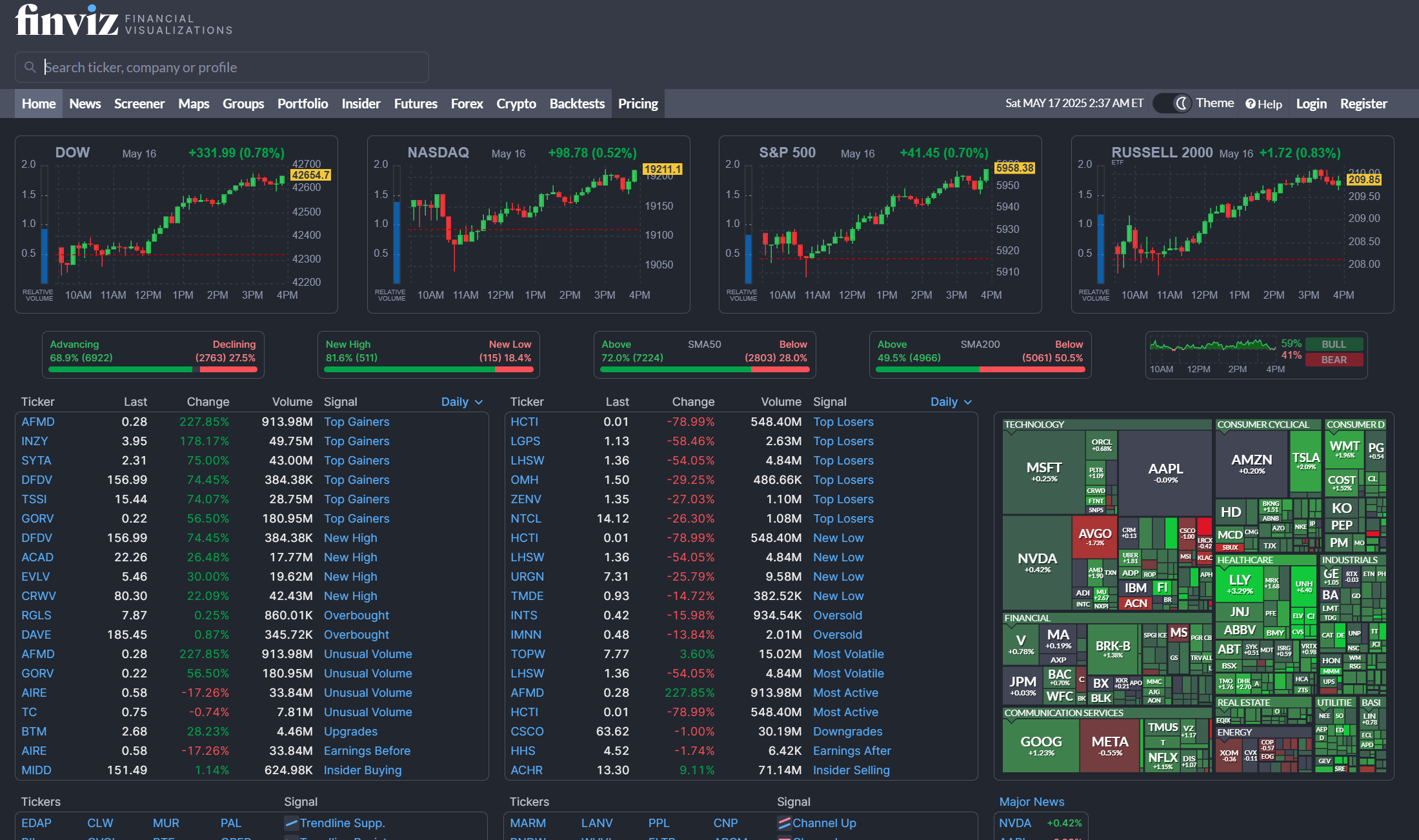Open the MARM ticker link
Viewport: 1419px width, 840px height.
[x=528, y=823]
